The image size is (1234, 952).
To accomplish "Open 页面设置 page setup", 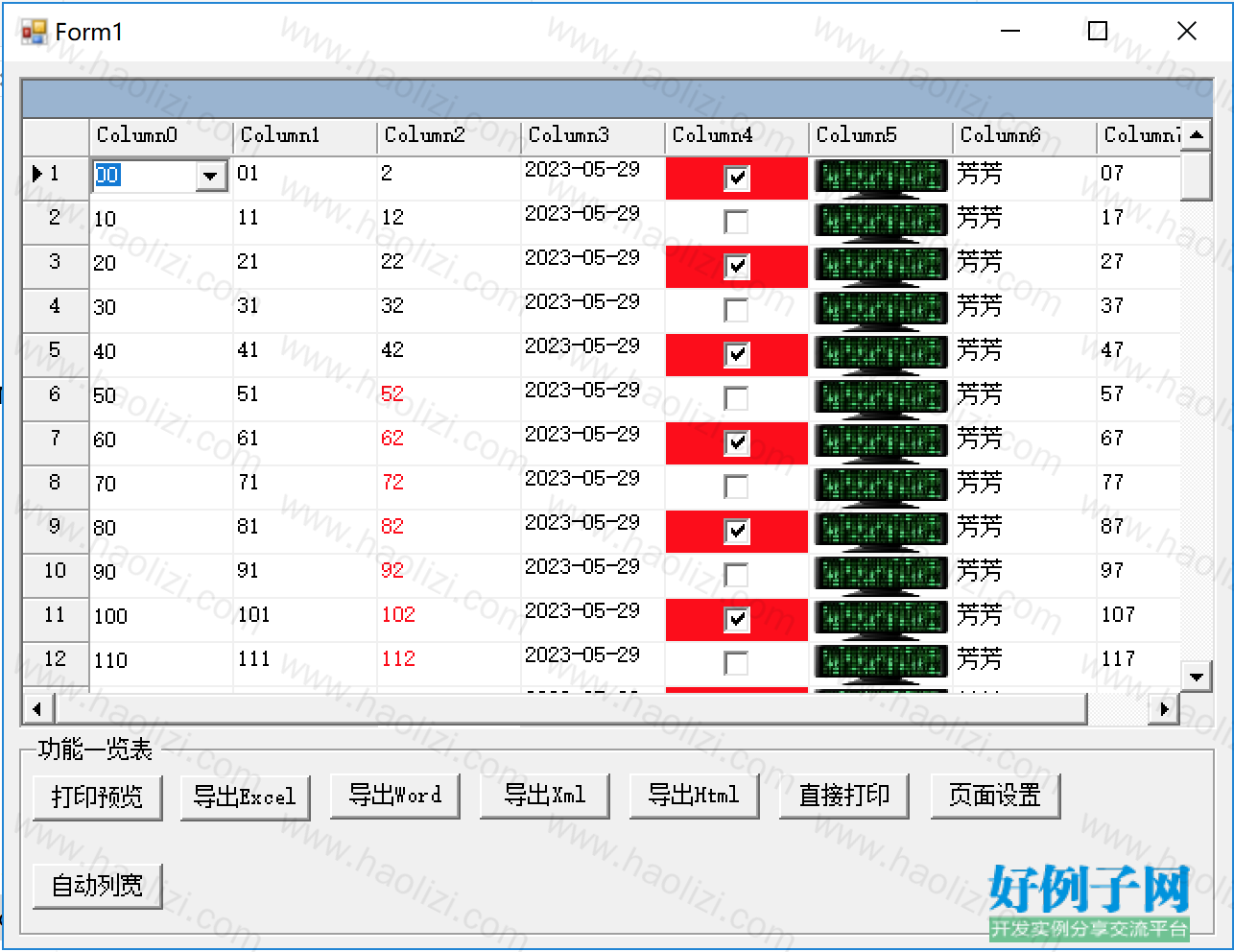I will [995, 796].
